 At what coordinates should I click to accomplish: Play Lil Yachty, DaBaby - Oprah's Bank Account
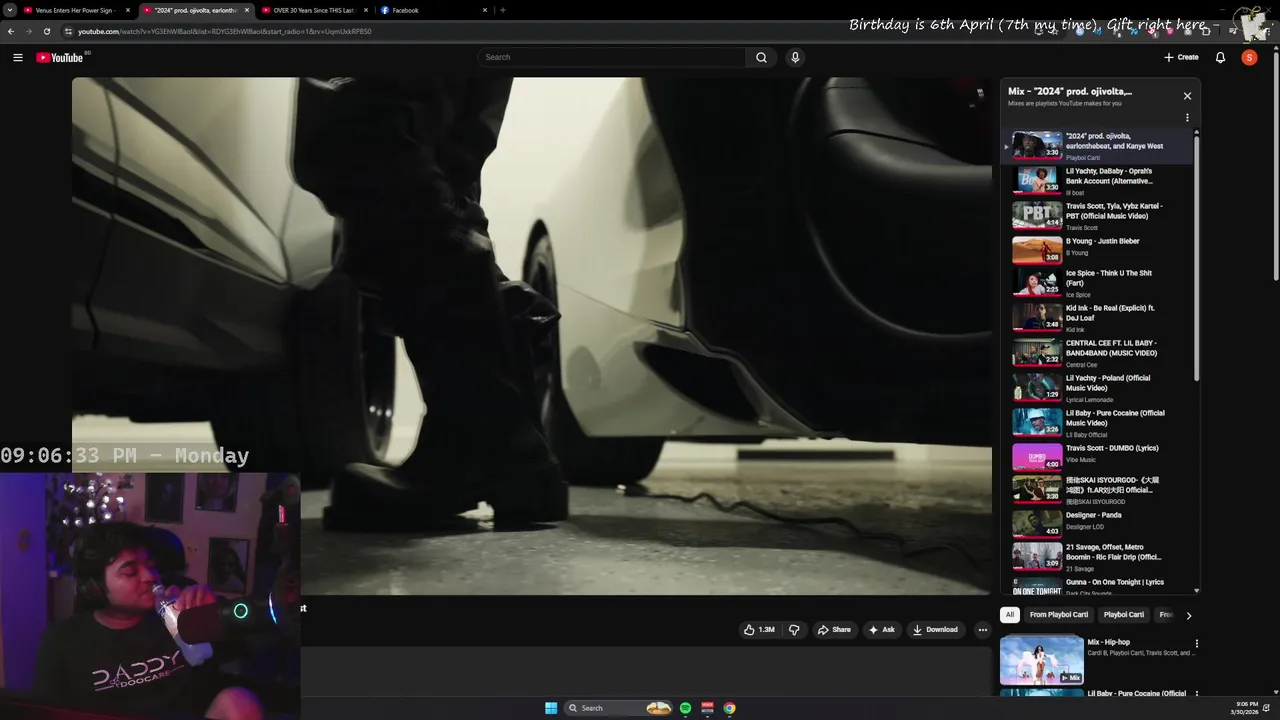click(1097, 181)
